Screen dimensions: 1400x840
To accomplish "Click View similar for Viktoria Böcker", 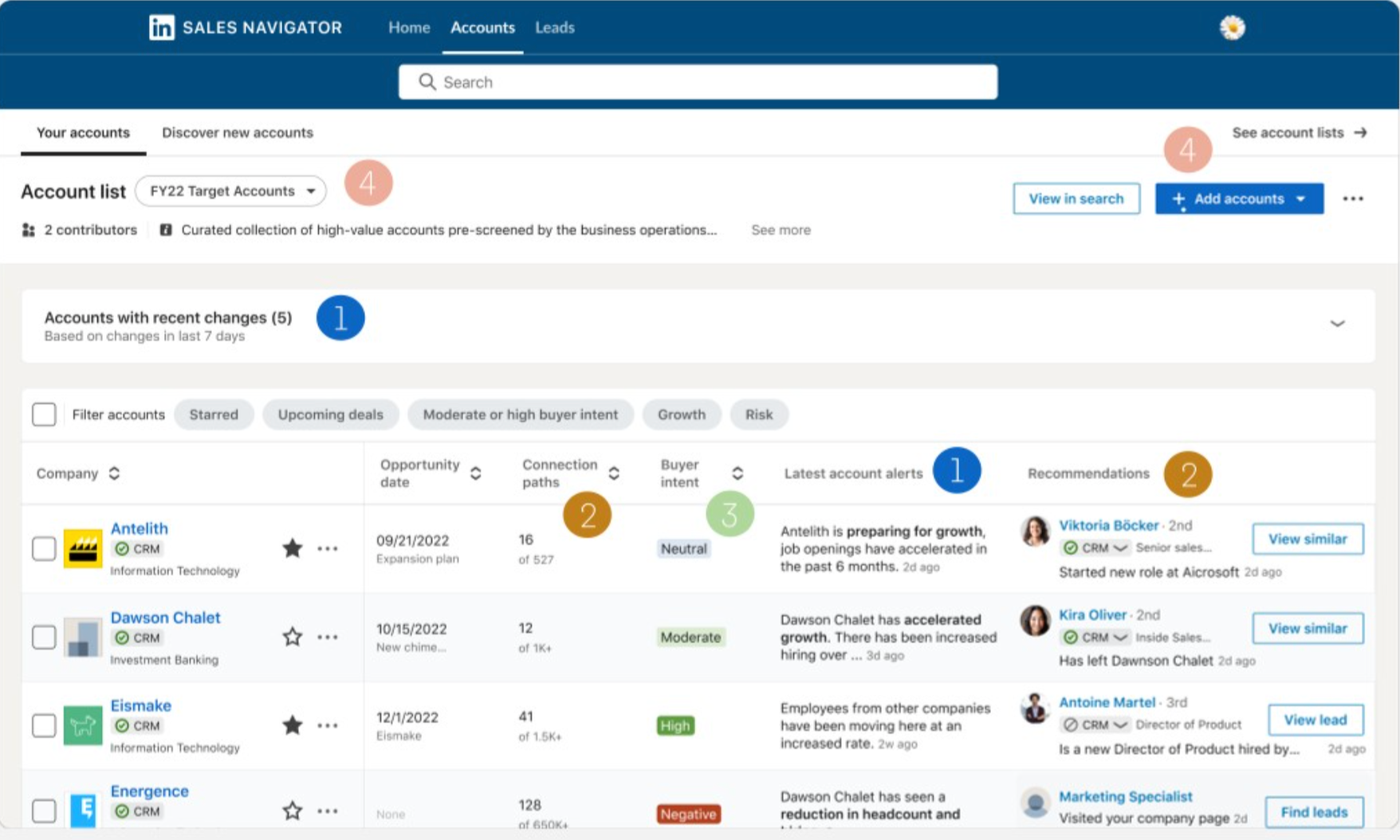I will coord(1308,539).
